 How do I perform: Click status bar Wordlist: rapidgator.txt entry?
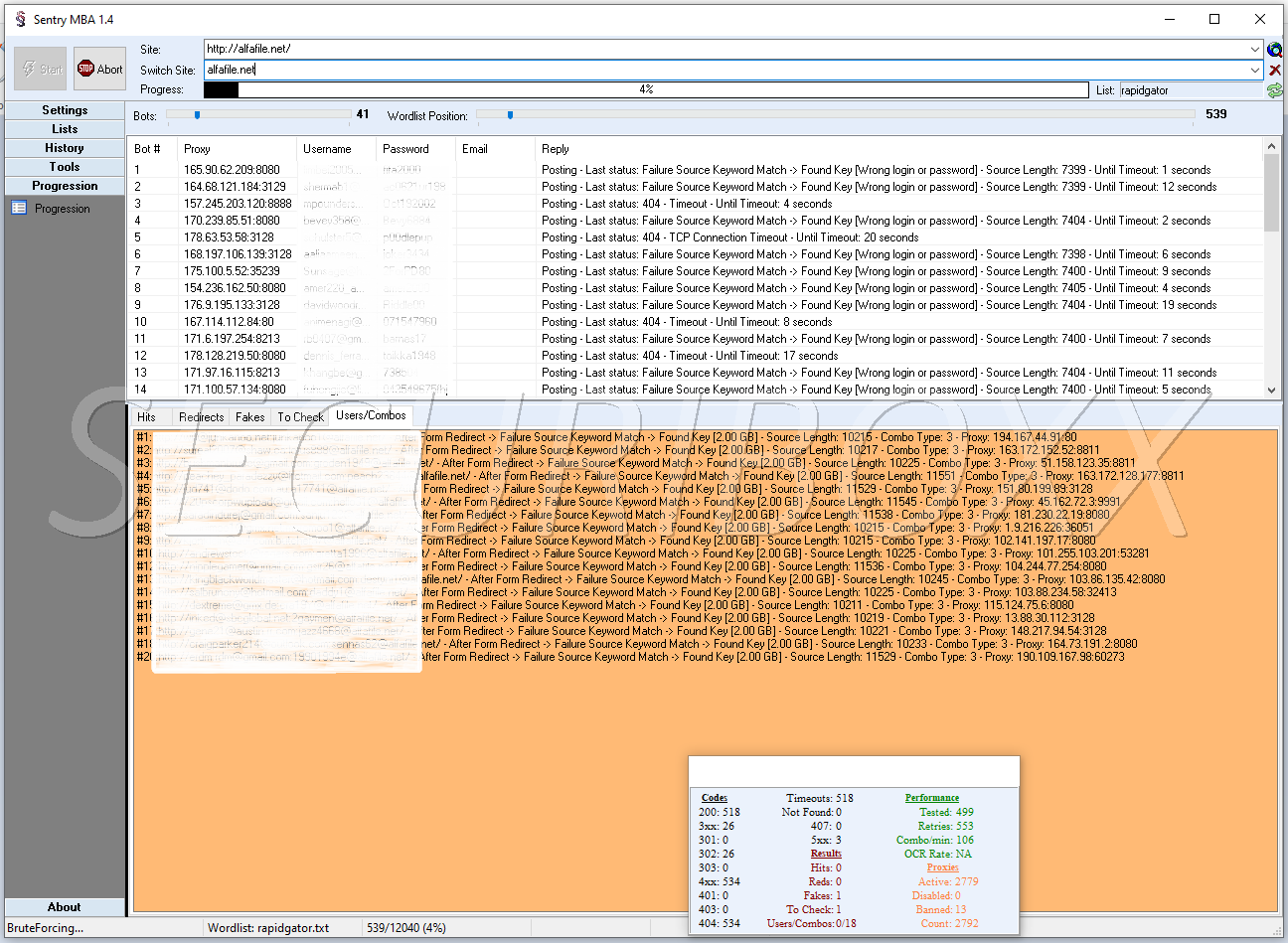(268, 928)
